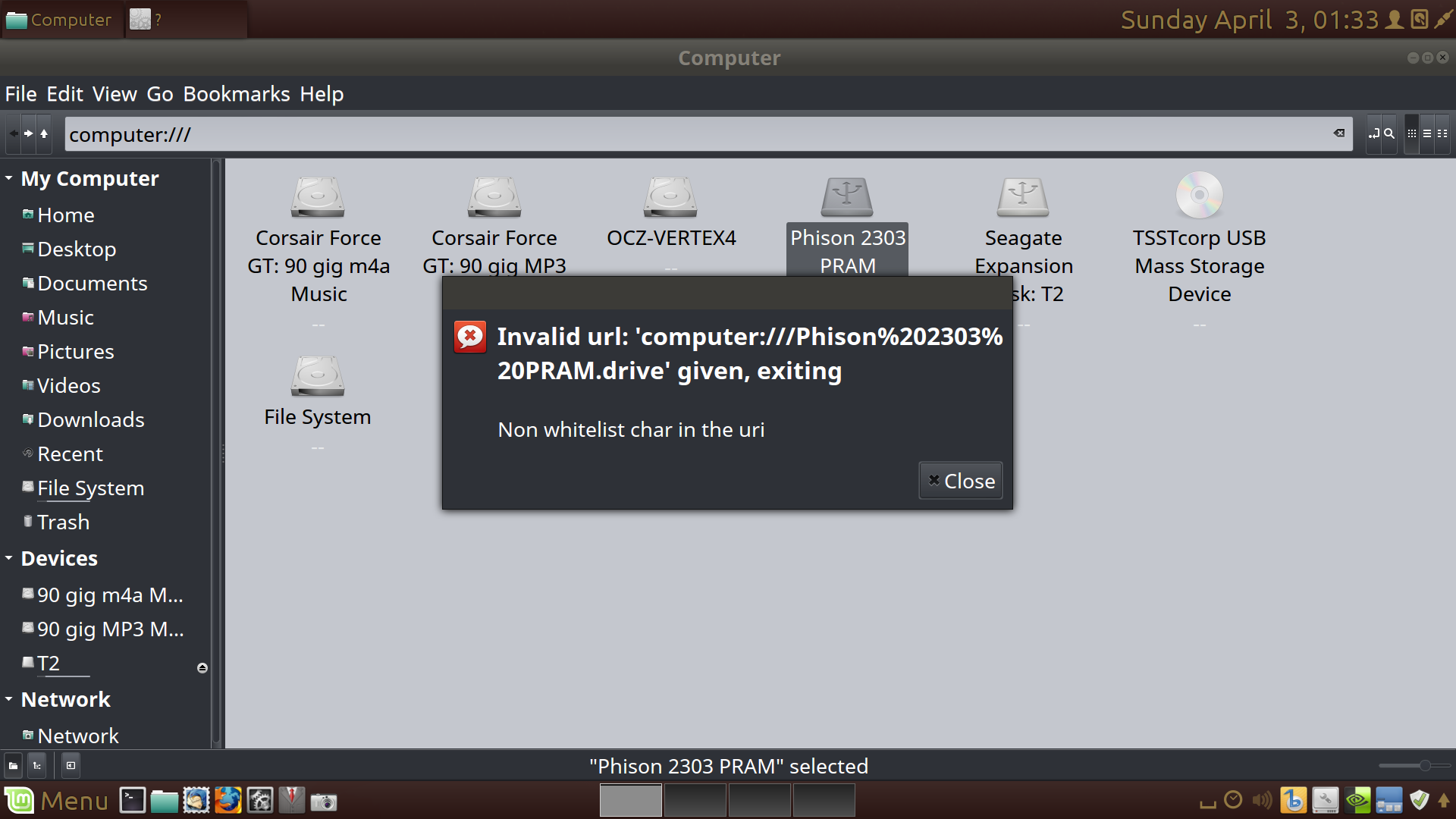Open the View menu
The width and height of the screenshot is (1456, 819).
click(x=115, y=94)
